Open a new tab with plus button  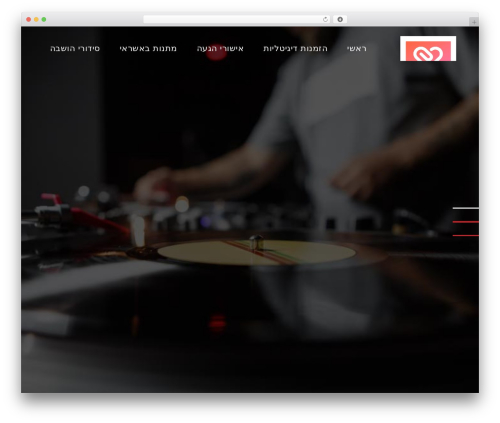coord(474,22)
